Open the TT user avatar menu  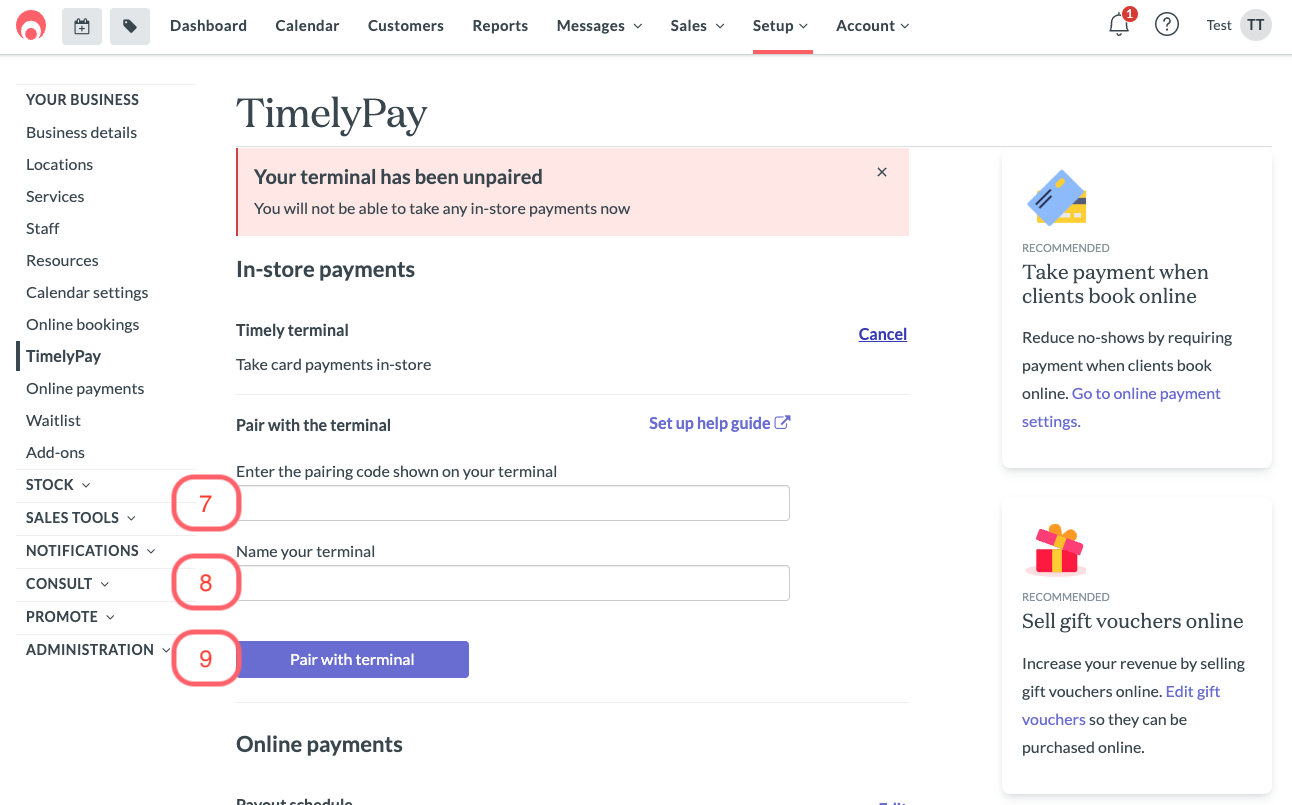1256,26
